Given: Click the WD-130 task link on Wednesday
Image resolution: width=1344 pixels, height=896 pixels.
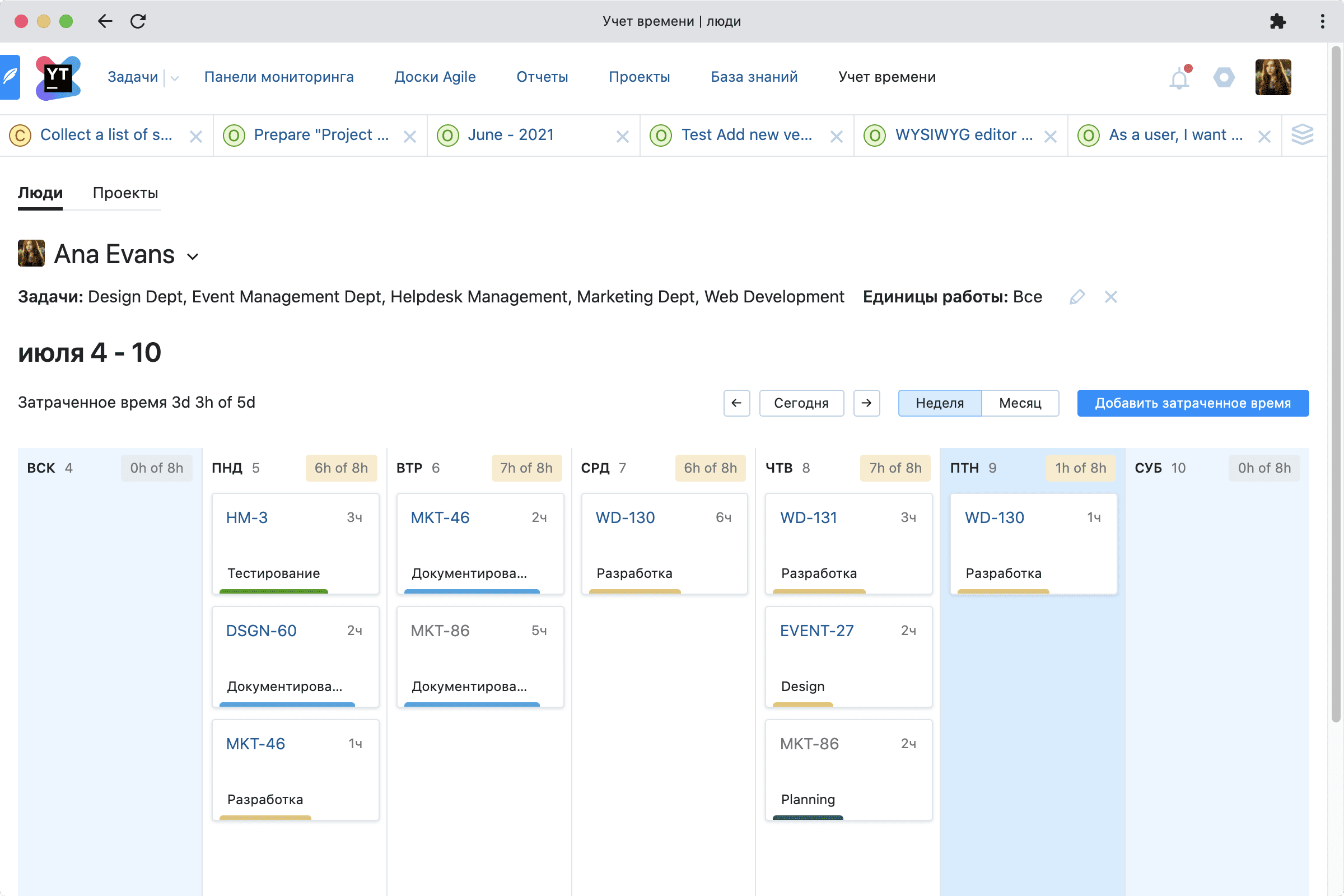Looking at the screenshot, I should click(x=625, y=517).
